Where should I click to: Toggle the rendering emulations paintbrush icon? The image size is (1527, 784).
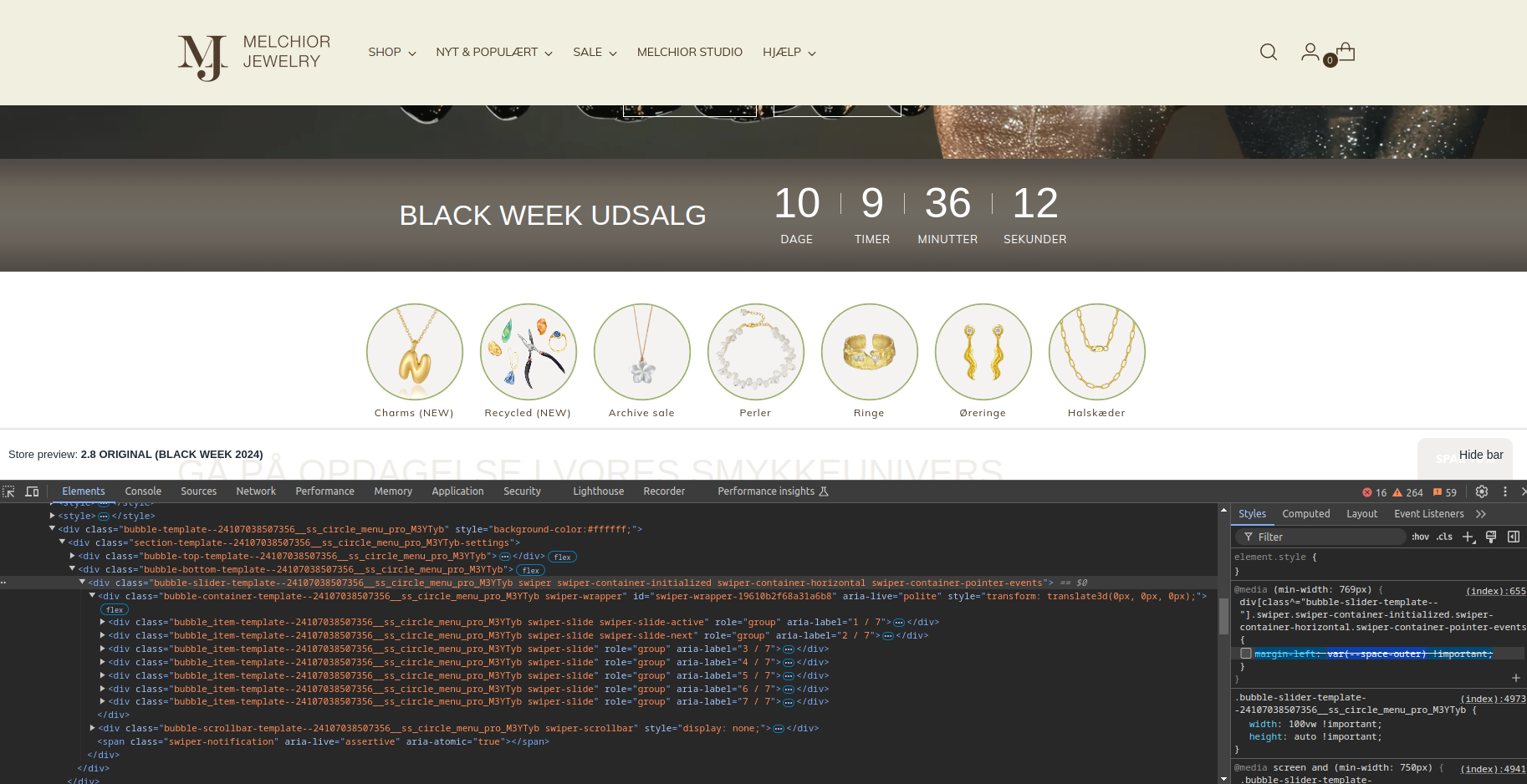click(x=1491, y=537)
